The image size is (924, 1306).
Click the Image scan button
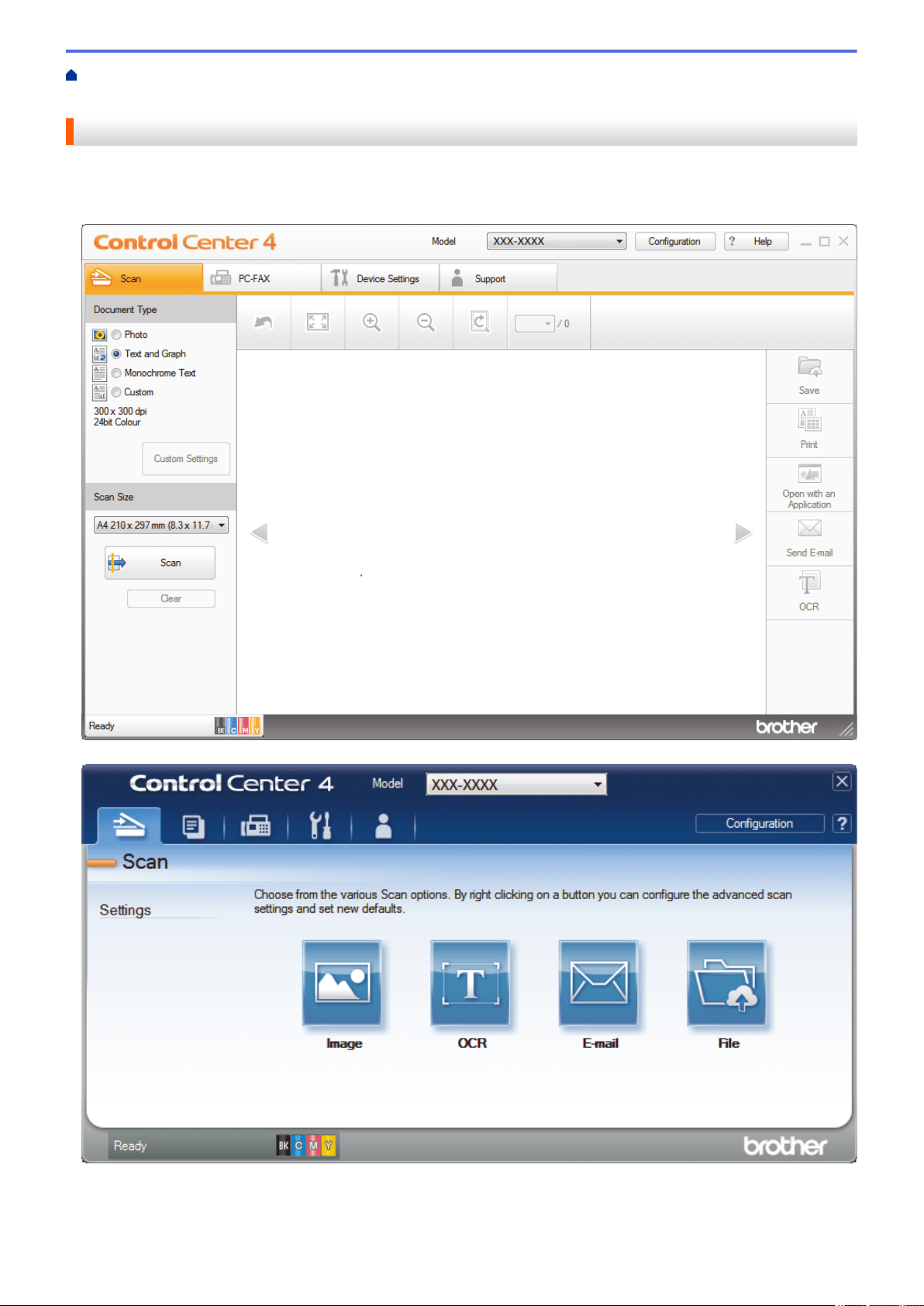pyautogui.click(x=342, y=984)
